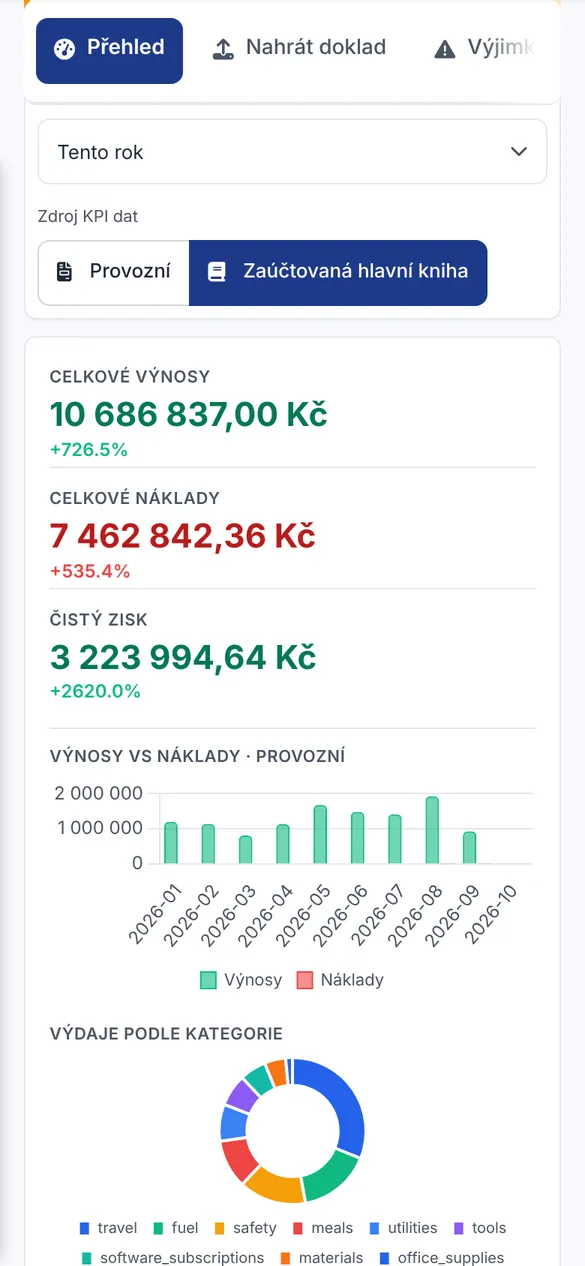The width and height of the screenshot is (585, 1266).
Task: Click the ČISTÝ ZISK label
Action: tap(99, 620)
